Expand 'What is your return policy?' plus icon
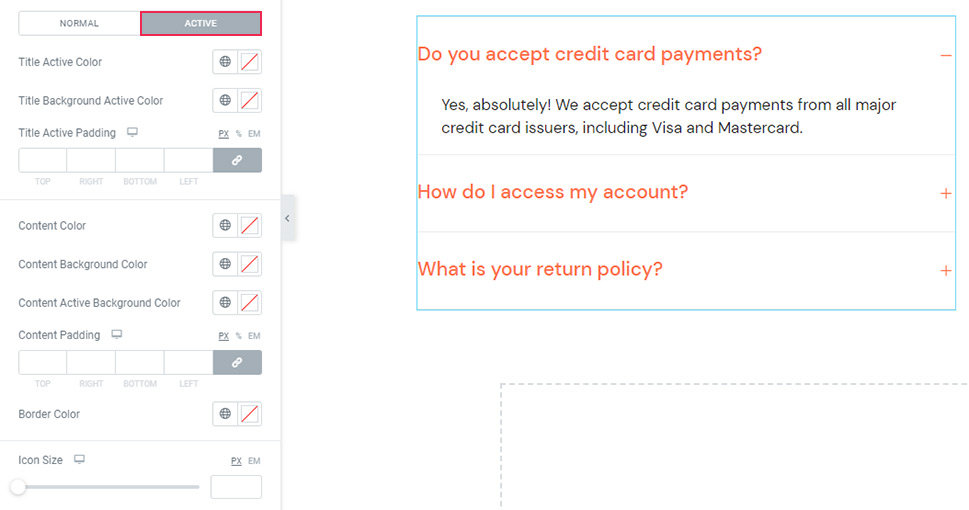969x510 pixels. coord(946,271)
